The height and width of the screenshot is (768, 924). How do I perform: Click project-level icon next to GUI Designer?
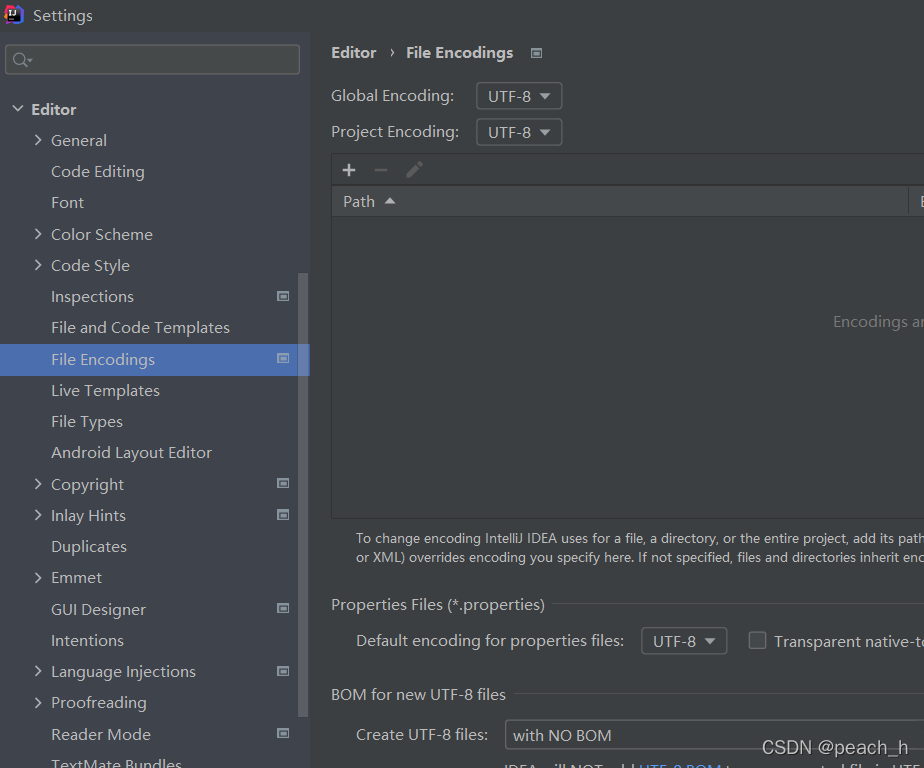(x=283, y=609)
